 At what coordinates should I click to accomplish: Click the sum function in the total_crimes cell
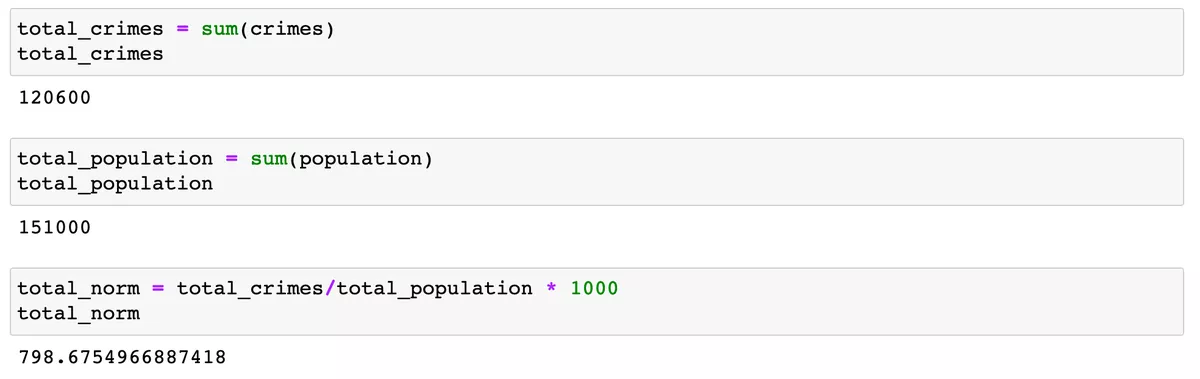[219, 29]
